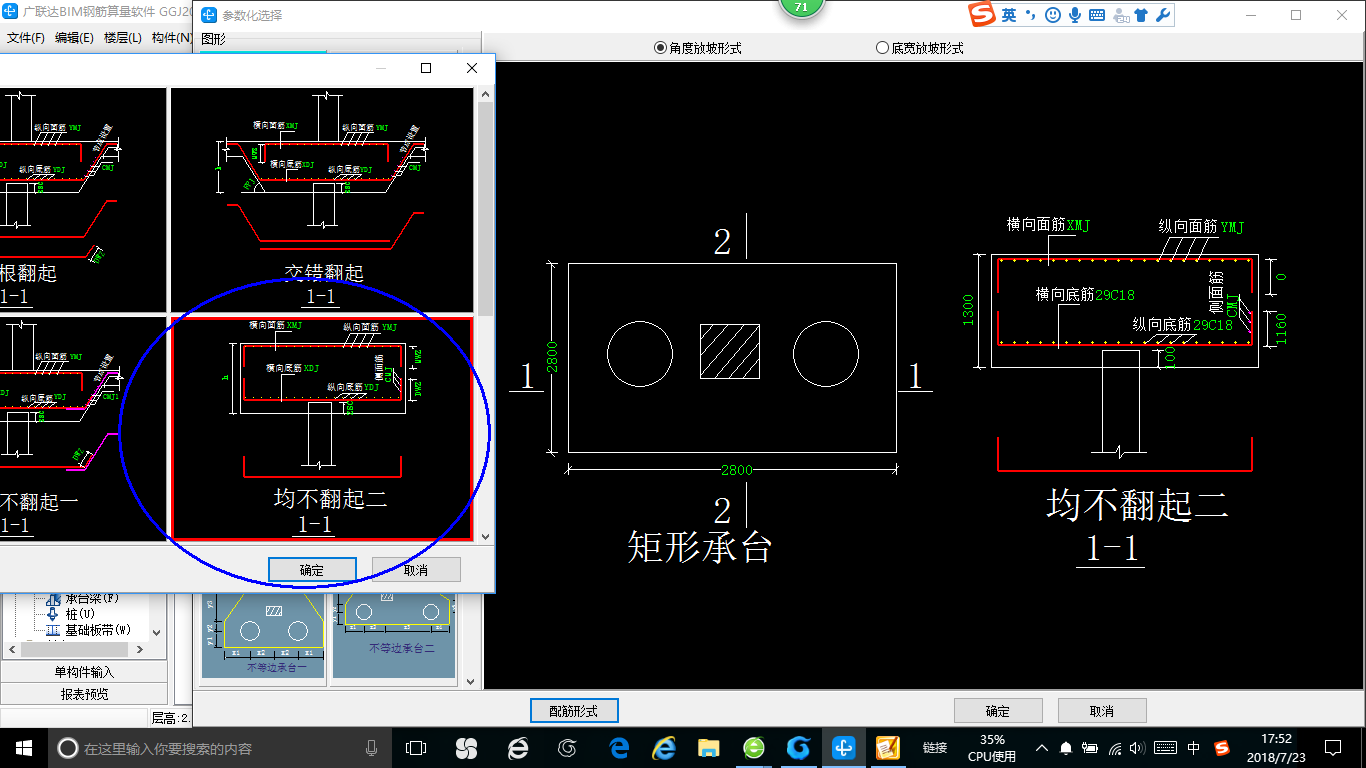The image size is (1366, 768).
Task: Toggle the Sogou 英 language mode indicator
Action: 1010,15
